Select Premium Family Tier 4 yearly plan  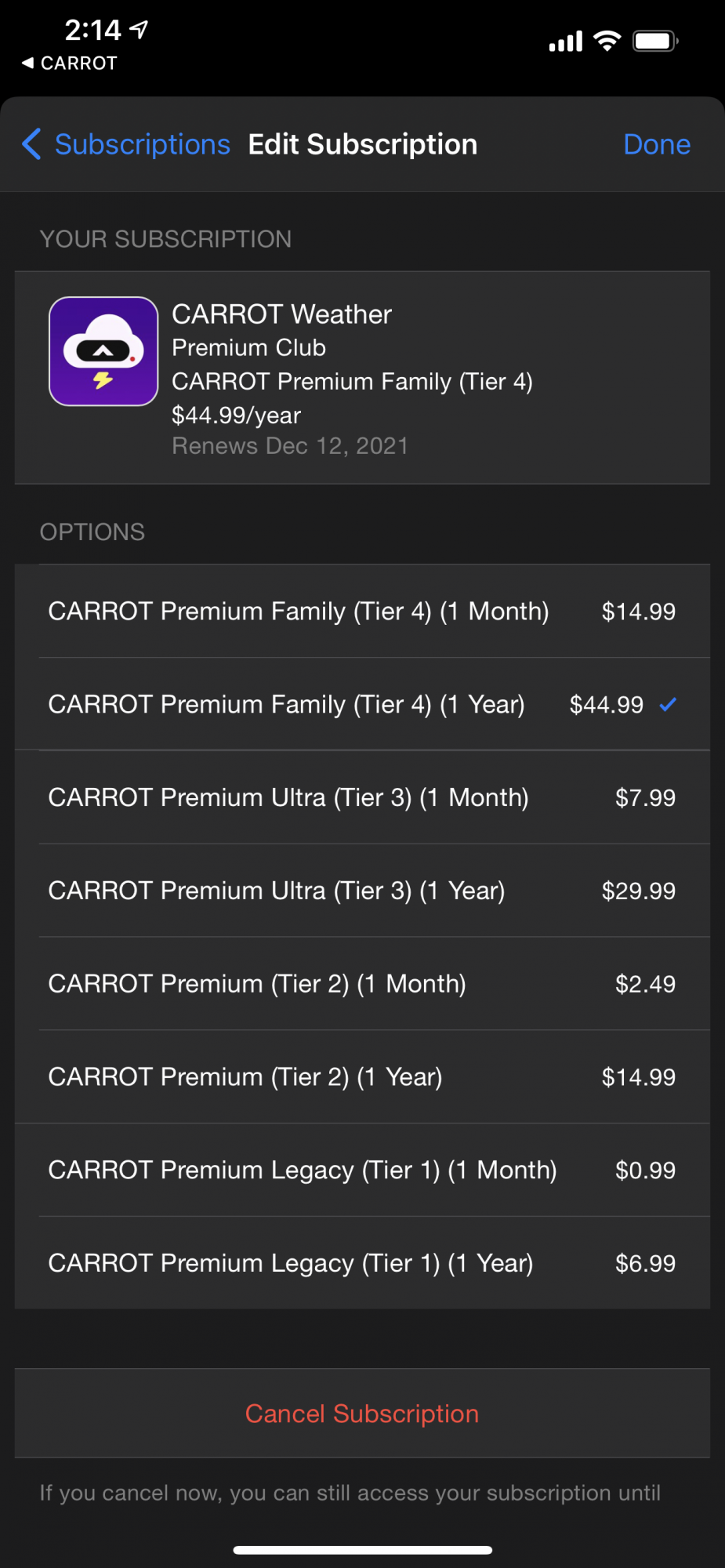[x=362, y=704]
